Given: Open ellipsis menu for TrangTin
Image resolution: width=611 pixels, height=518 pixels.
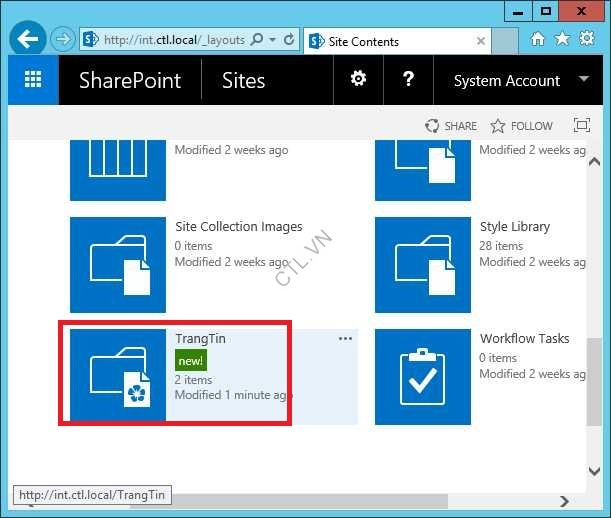Looking at the screenshot, I should click(x=345, y=339).
